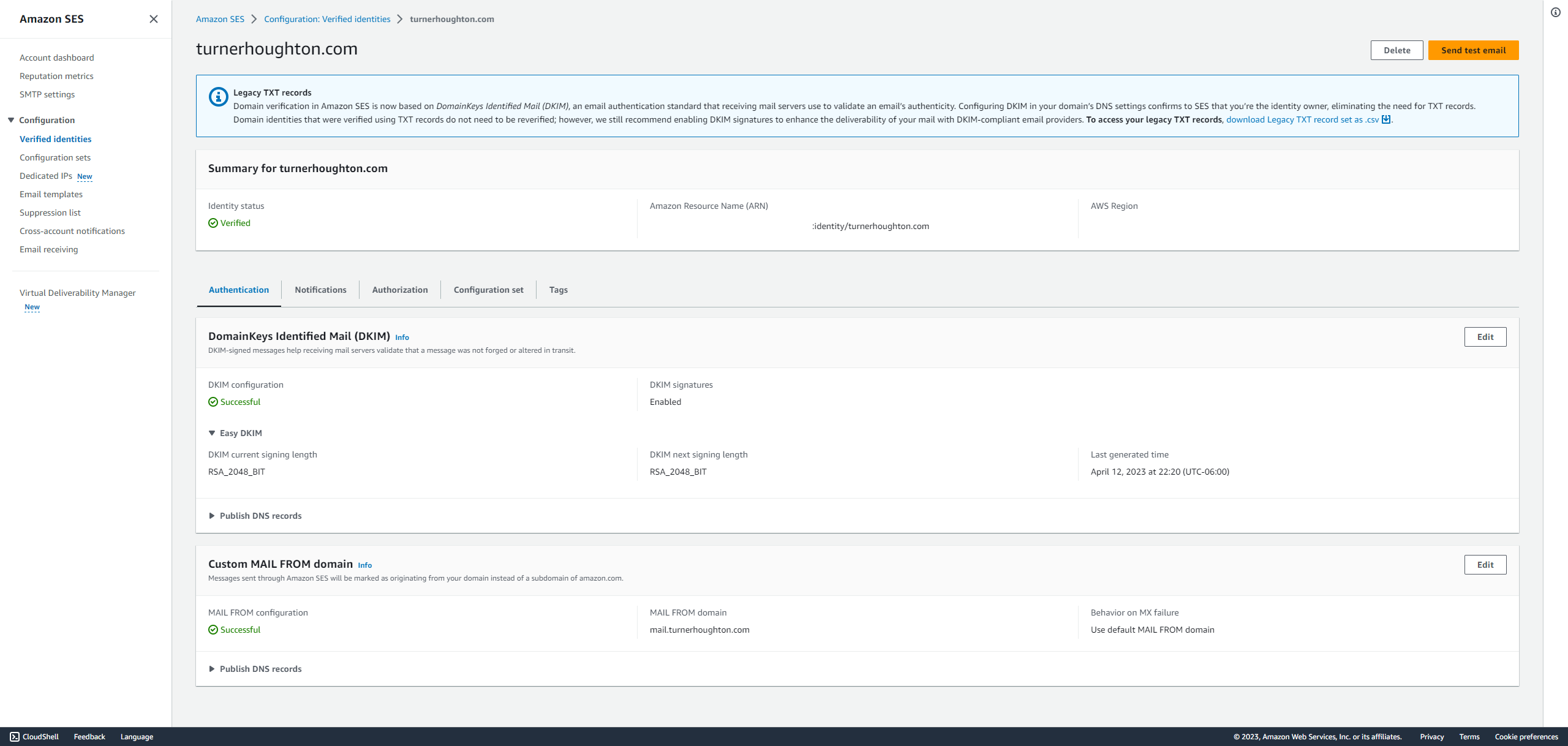This screenshot has height=746, width=1568.
Task: Open Dedicated IPs in sidebar
Action: pyautogui.click(x=46, y=176)
